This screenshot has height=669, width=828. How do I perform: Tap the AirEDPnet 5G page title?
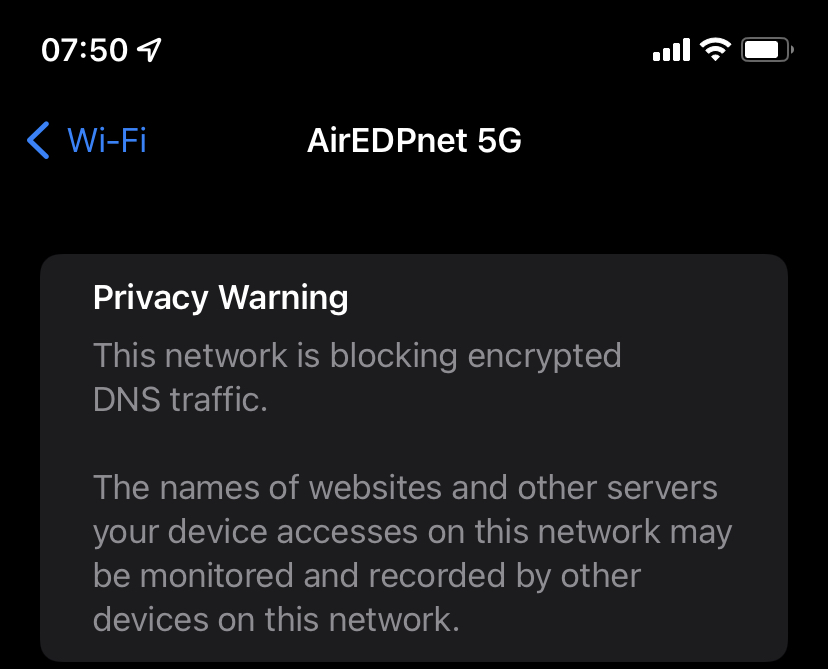tap(414, 141)
